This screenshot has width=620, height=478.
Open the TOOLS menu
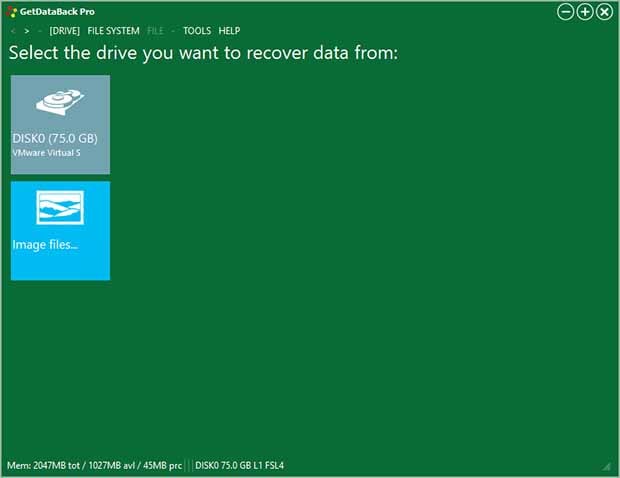[197, 31]
